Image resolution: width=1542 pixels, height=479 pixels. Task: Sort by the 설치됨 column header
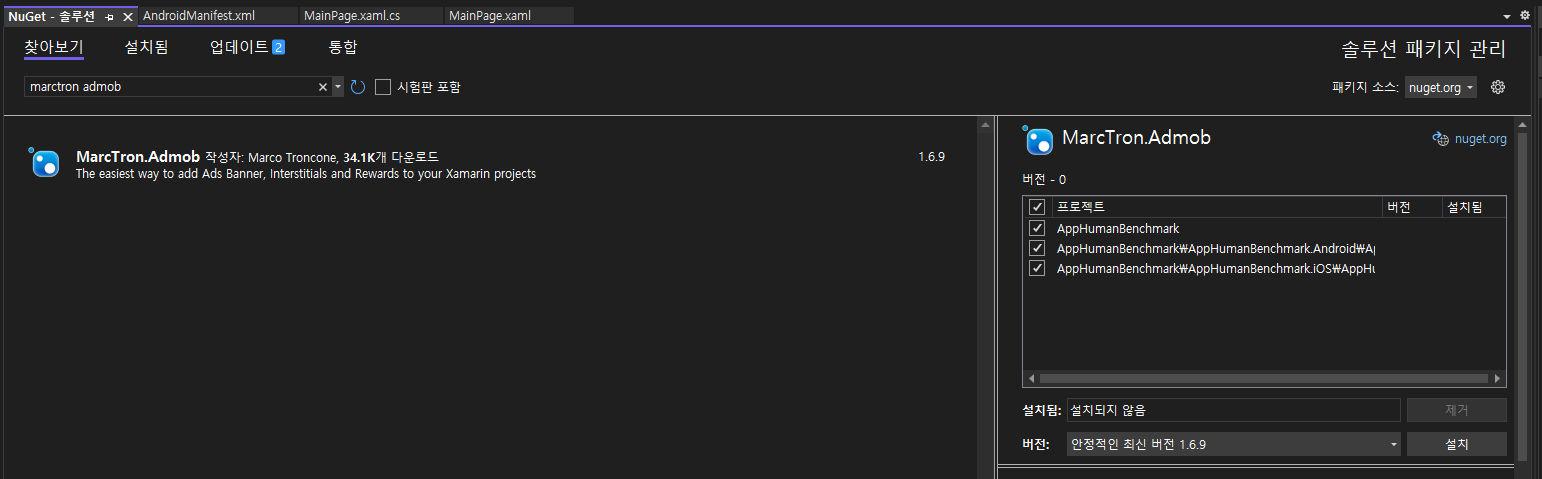[1473, 207]
